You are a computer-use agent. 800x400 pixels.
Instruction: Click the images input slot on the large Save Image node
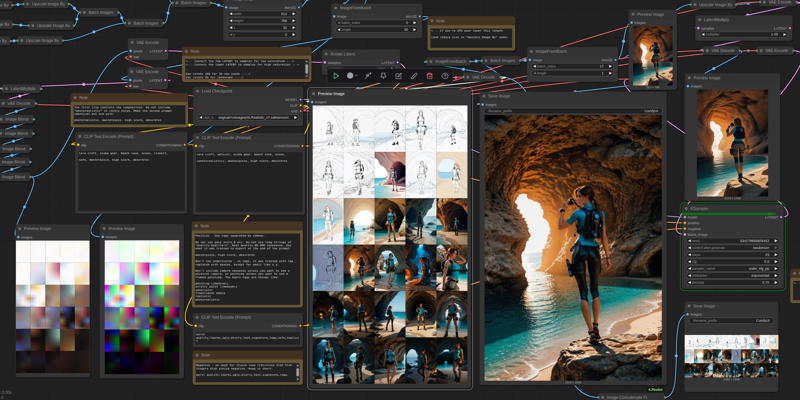pos(482,105)
